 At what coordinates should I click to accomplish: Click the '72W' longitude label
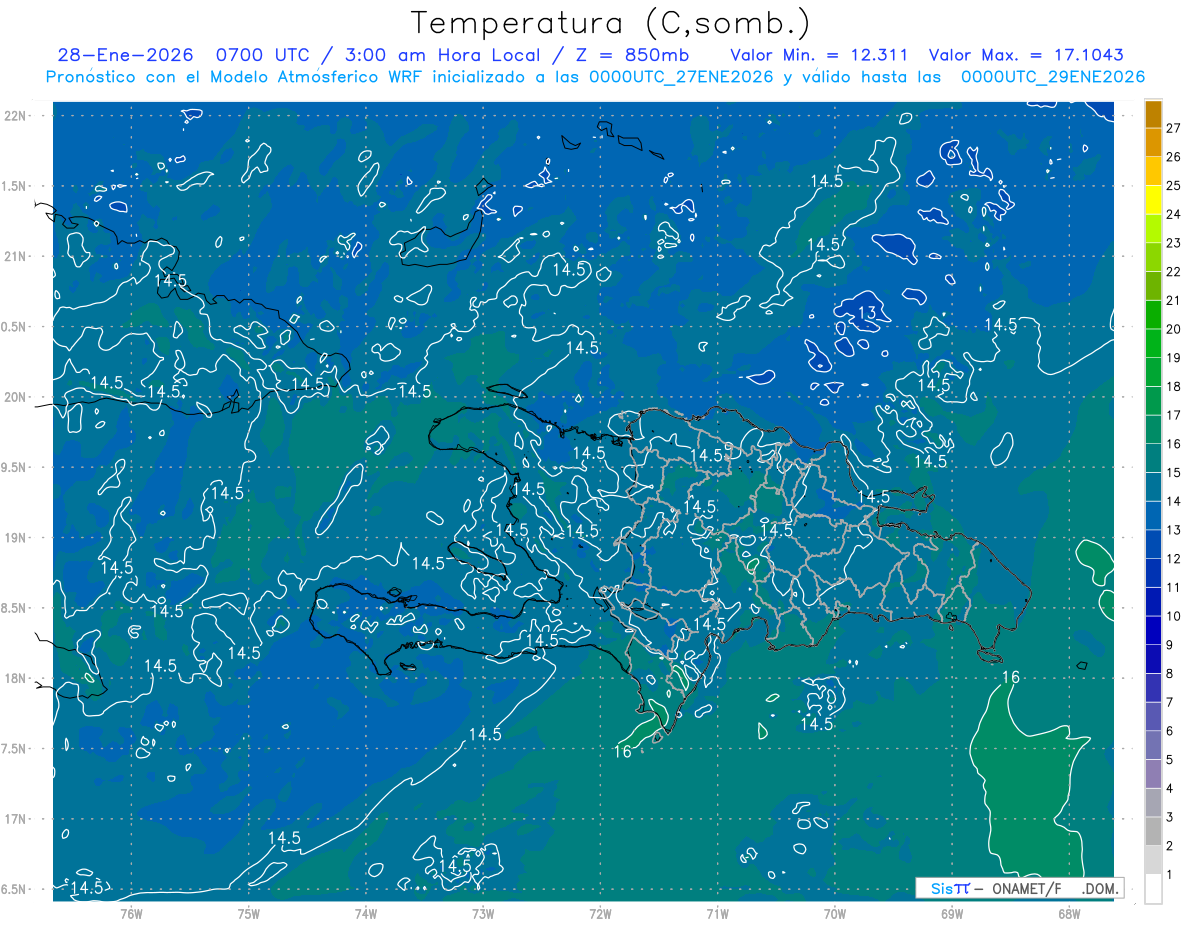point(600,915)
